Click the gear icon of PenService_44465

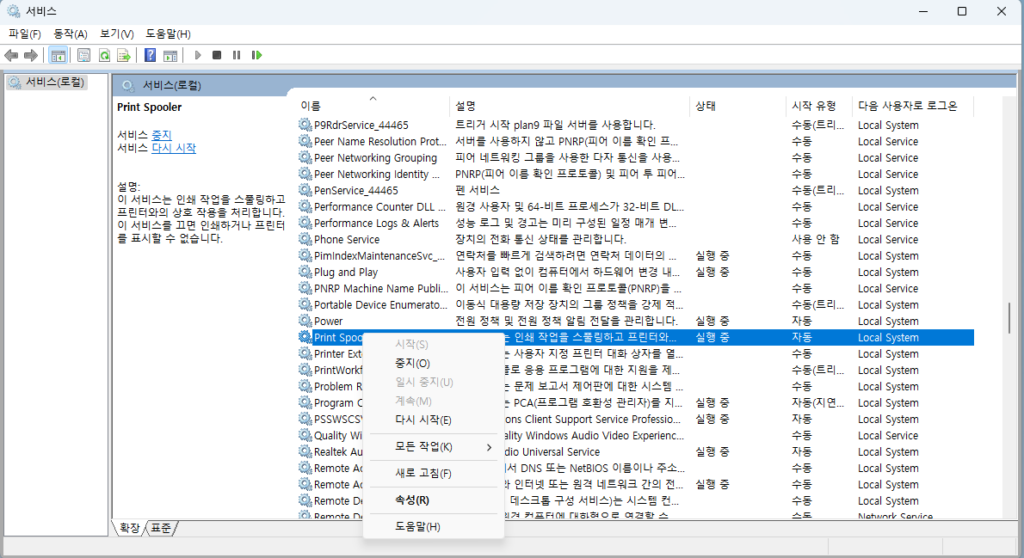[x=305, y=189]
